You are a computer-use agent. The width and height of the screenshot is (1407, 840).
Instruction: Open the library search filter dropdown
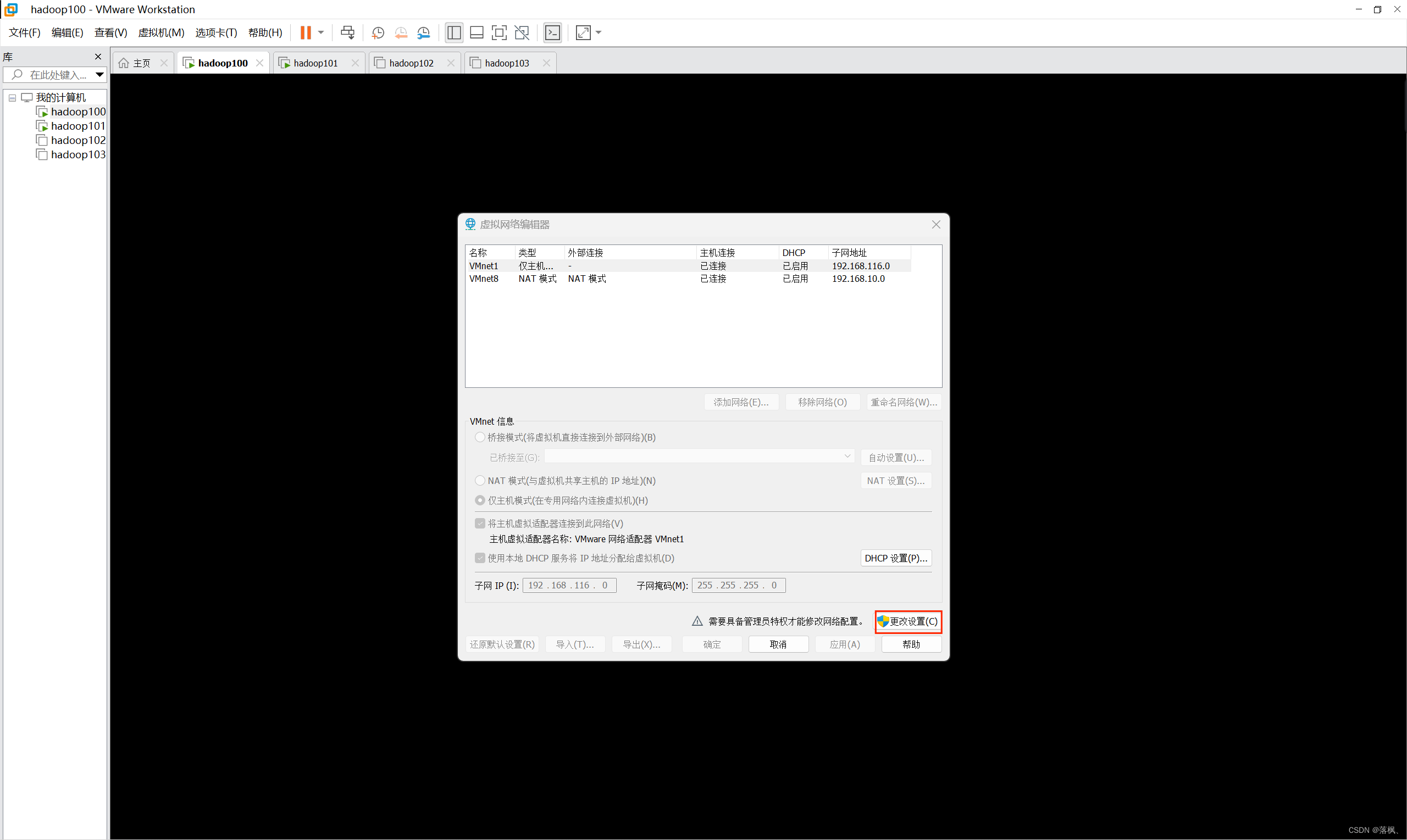pos(99,74)
